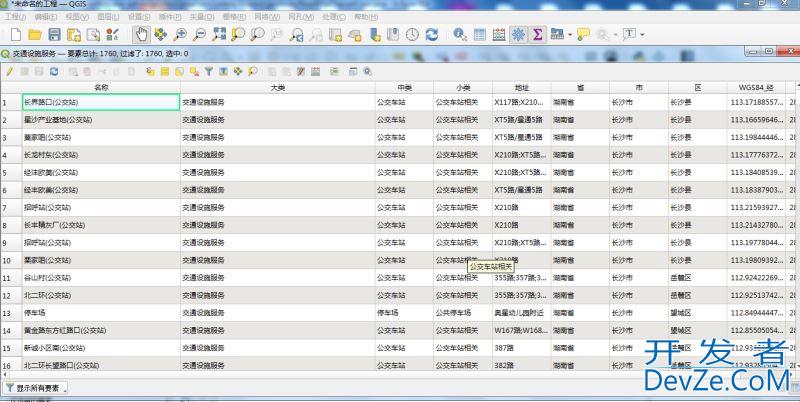Screen dimensions: 800x402
Task: Open the 图层 menu
Action: click(x=108, y=17)
